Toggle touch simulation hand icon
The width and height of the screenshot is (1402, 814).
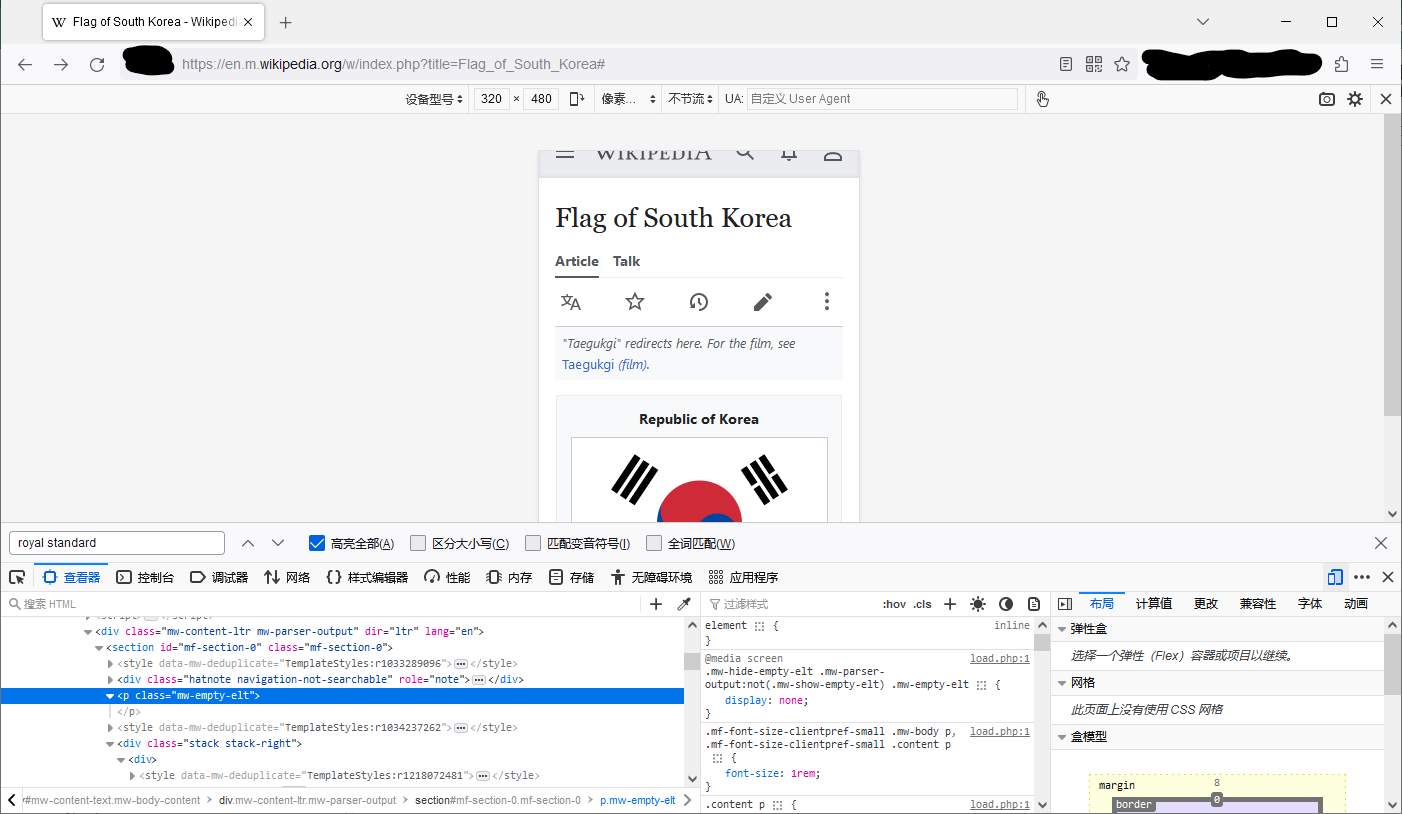point(1043,99)
